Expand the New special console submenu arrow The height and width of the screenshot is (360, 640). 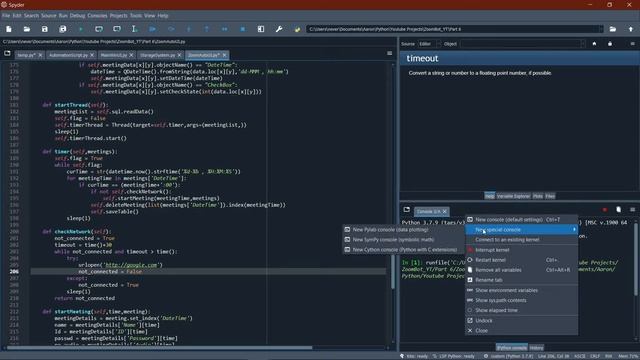point(574,230)
